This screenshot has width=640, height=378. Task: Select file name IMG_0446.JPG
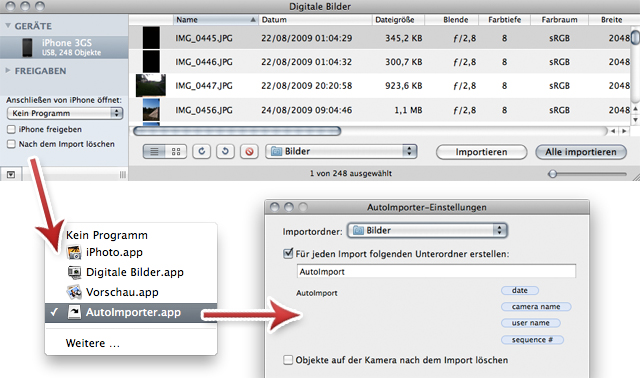pyautogui.click(x=204, y=62)
